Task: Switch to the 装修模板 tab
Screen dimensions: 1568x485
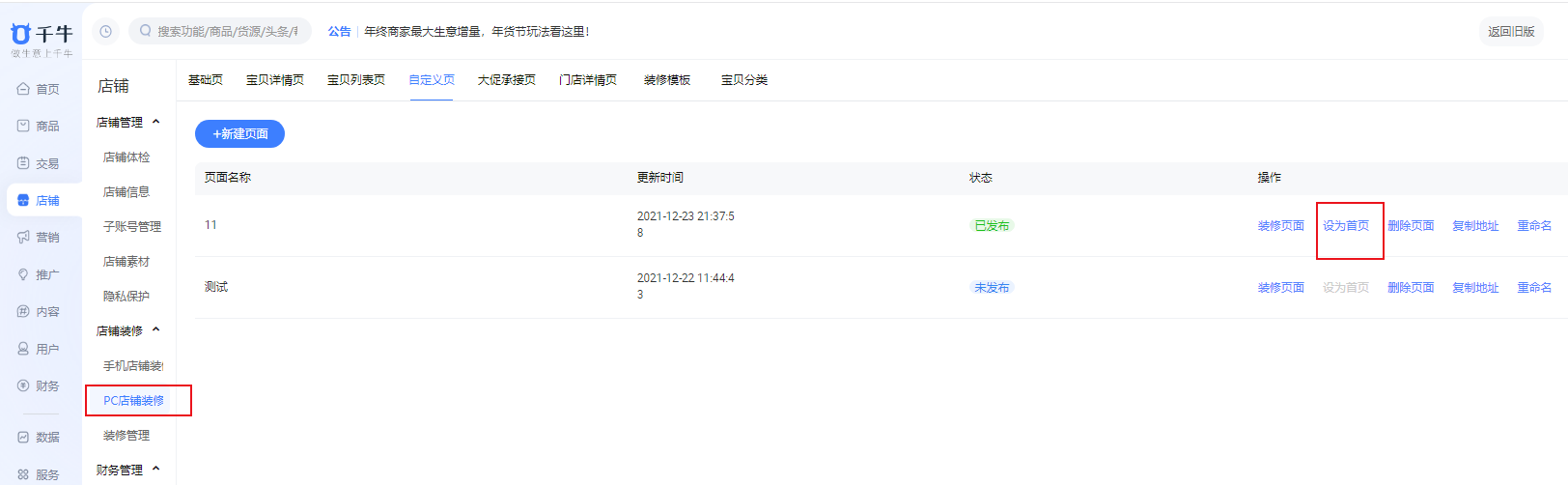Action: tap(667, 80)
